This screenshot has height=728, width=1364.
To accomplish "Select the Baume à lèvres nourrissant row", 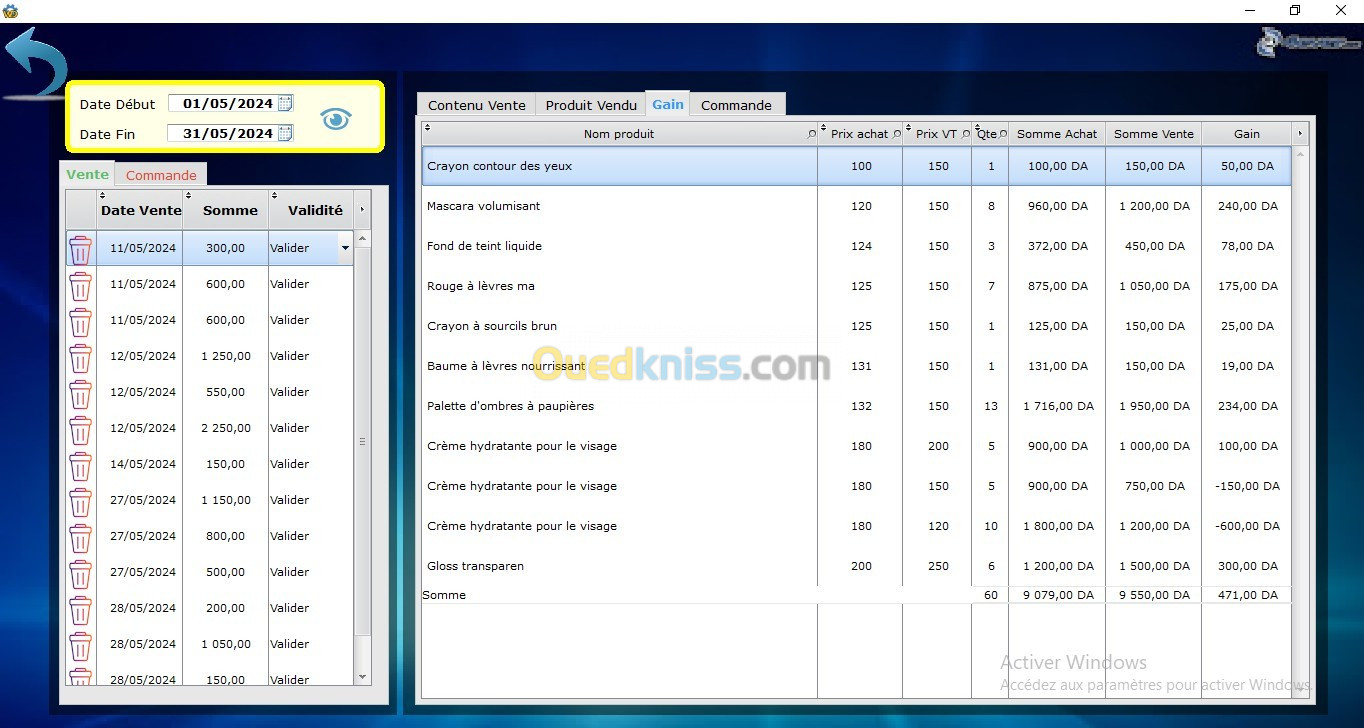I will tap(857, 366).
